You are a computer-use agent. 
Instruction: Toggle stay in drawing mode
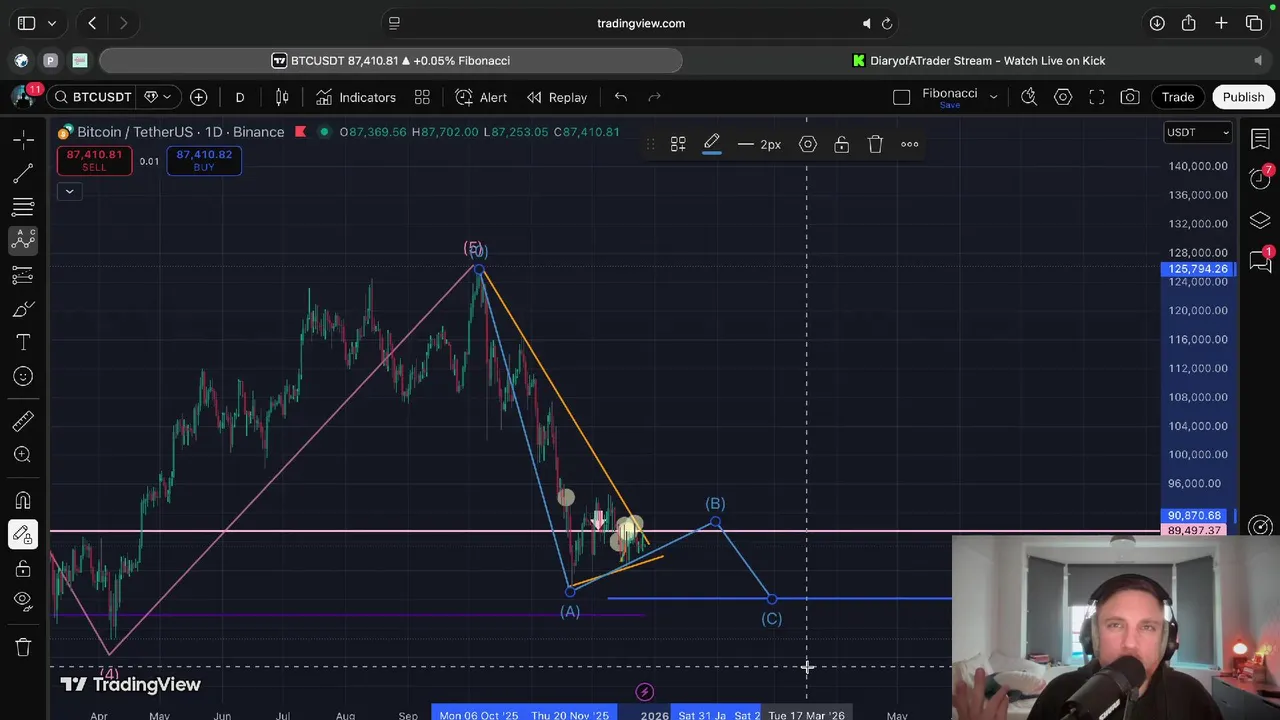click(x=23, y=534)
